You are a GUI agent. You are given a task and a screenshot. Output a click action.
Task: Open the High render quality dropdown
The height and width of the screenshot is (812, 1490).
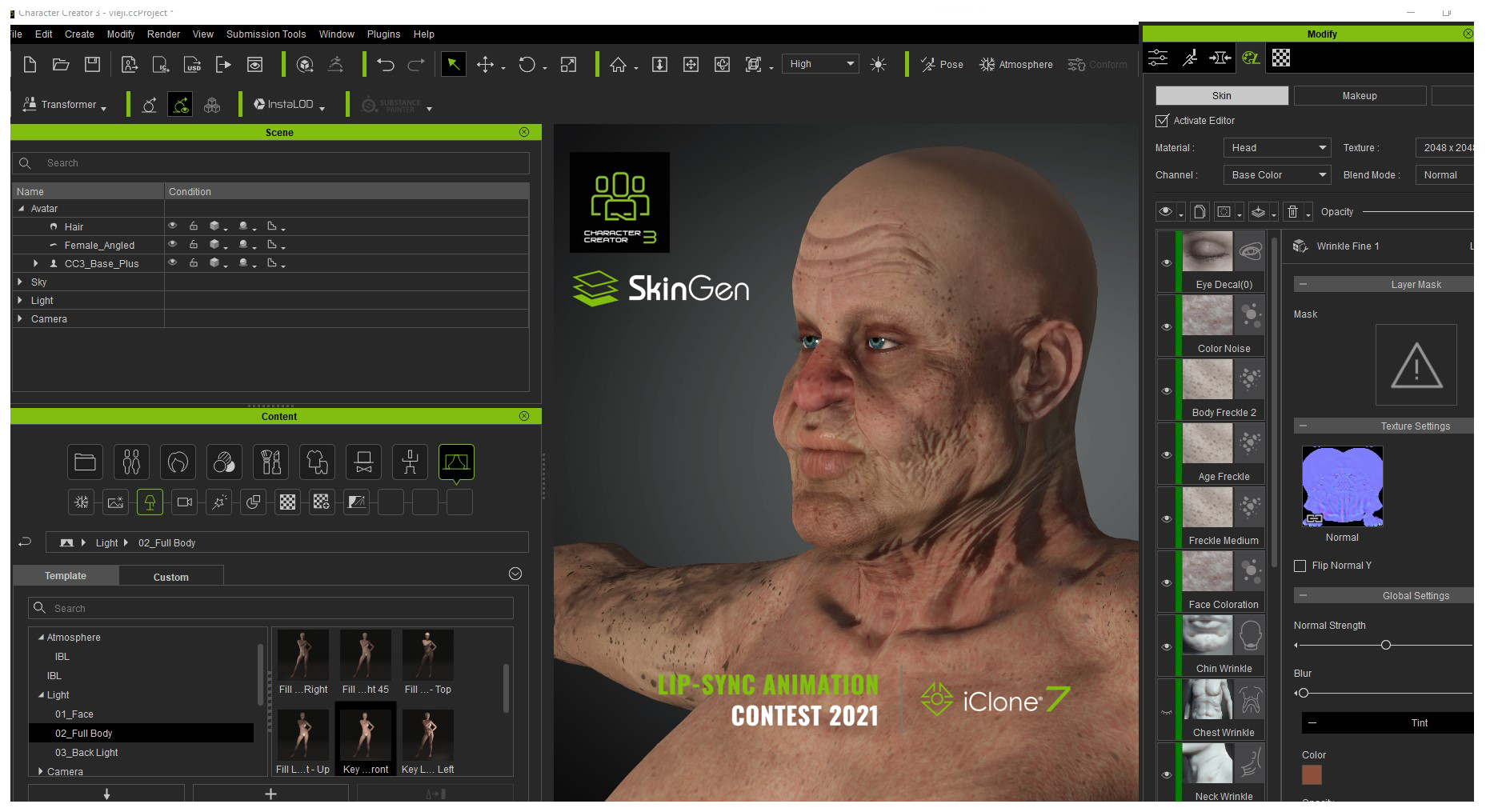pos(820,64)
